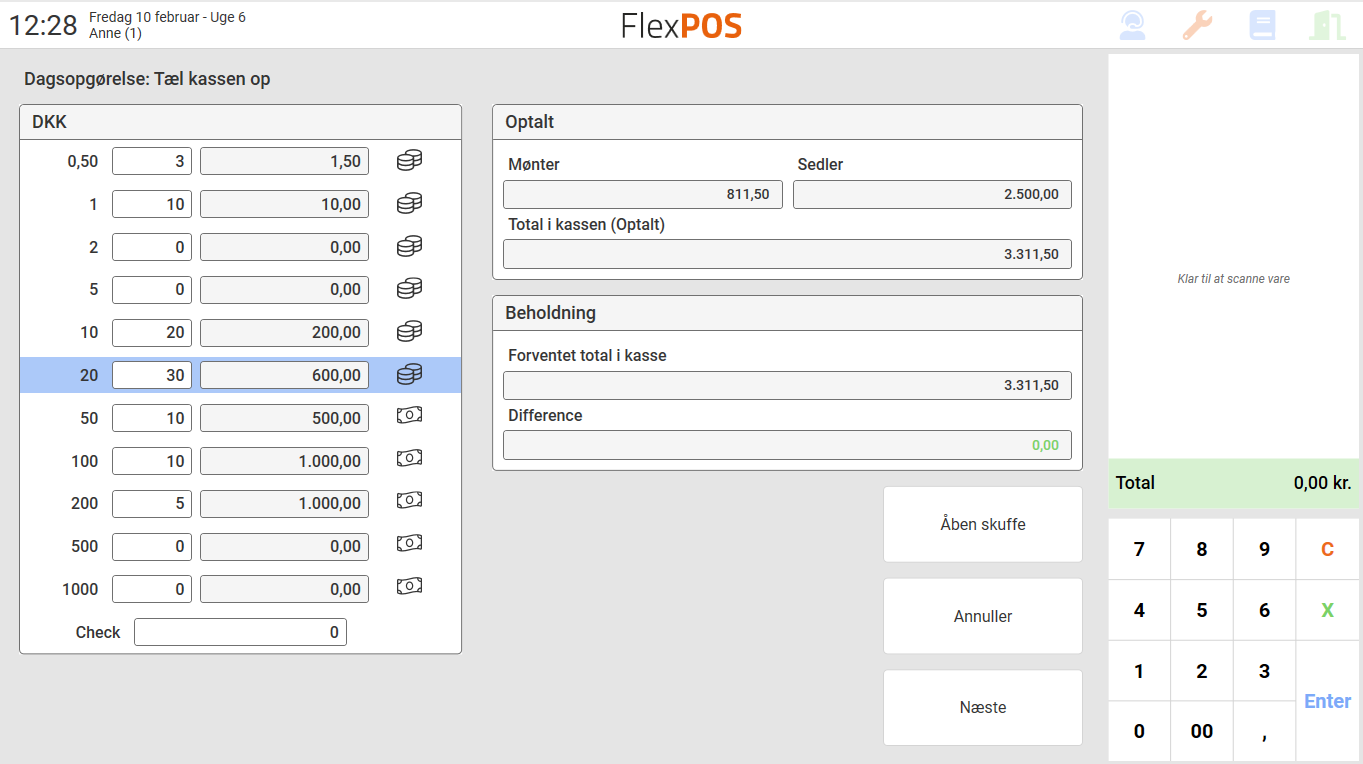Log out using the green door icon
Viewport: 1363px width, 764px height.
point(1327,24)
